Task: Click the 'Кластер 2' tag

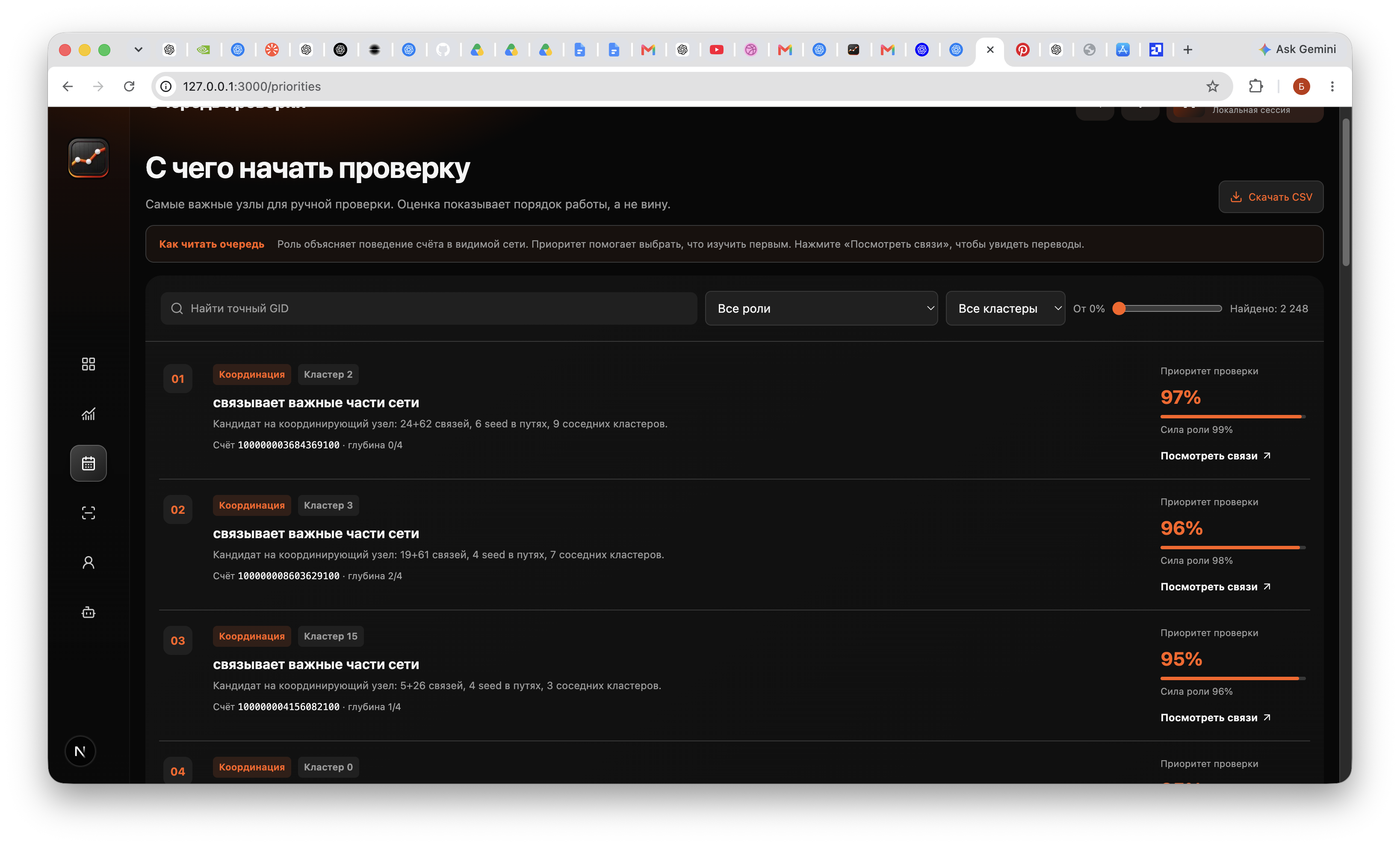Action: pyautogui.click(x=328, y=375)
